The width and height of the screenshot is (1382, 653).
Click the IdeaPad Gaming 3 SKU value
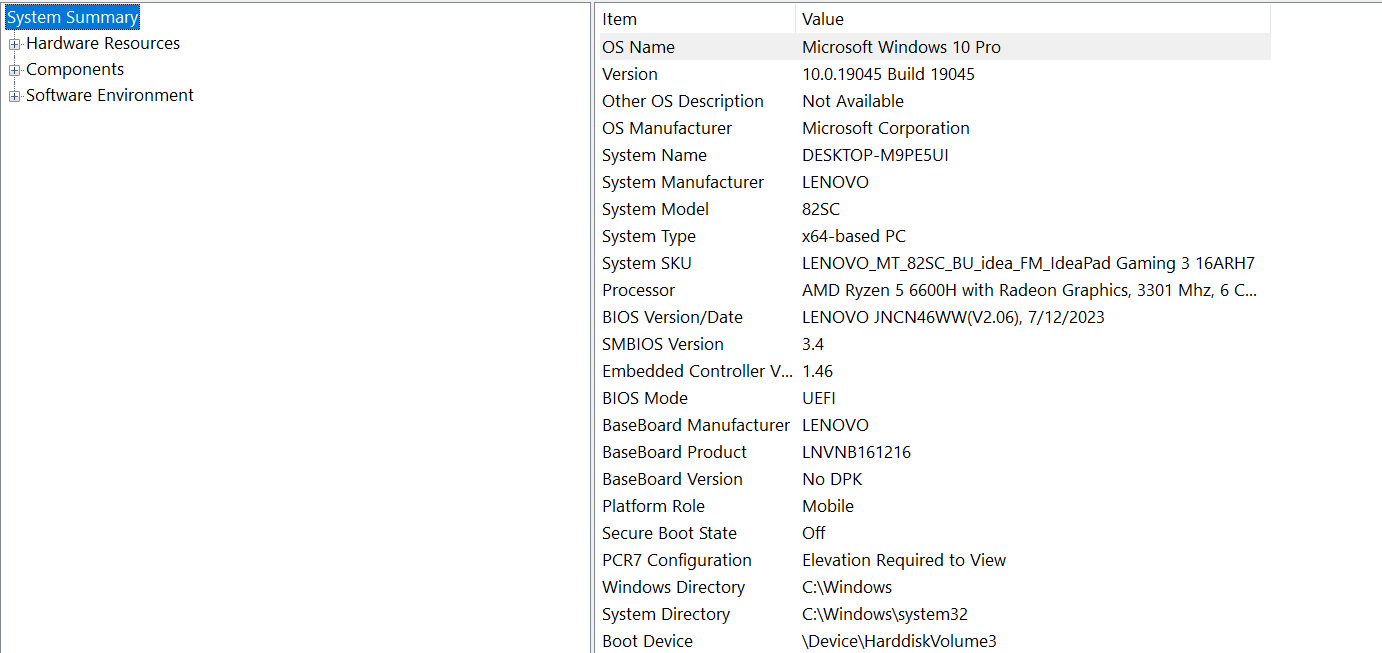1028,263
